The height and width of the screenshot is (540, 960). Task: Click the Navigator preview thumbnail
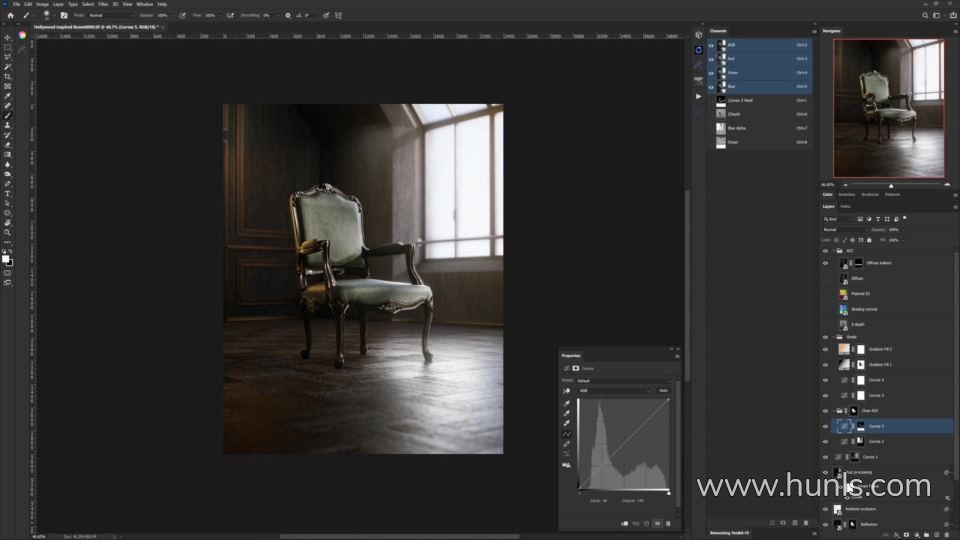tap(888, 108)
